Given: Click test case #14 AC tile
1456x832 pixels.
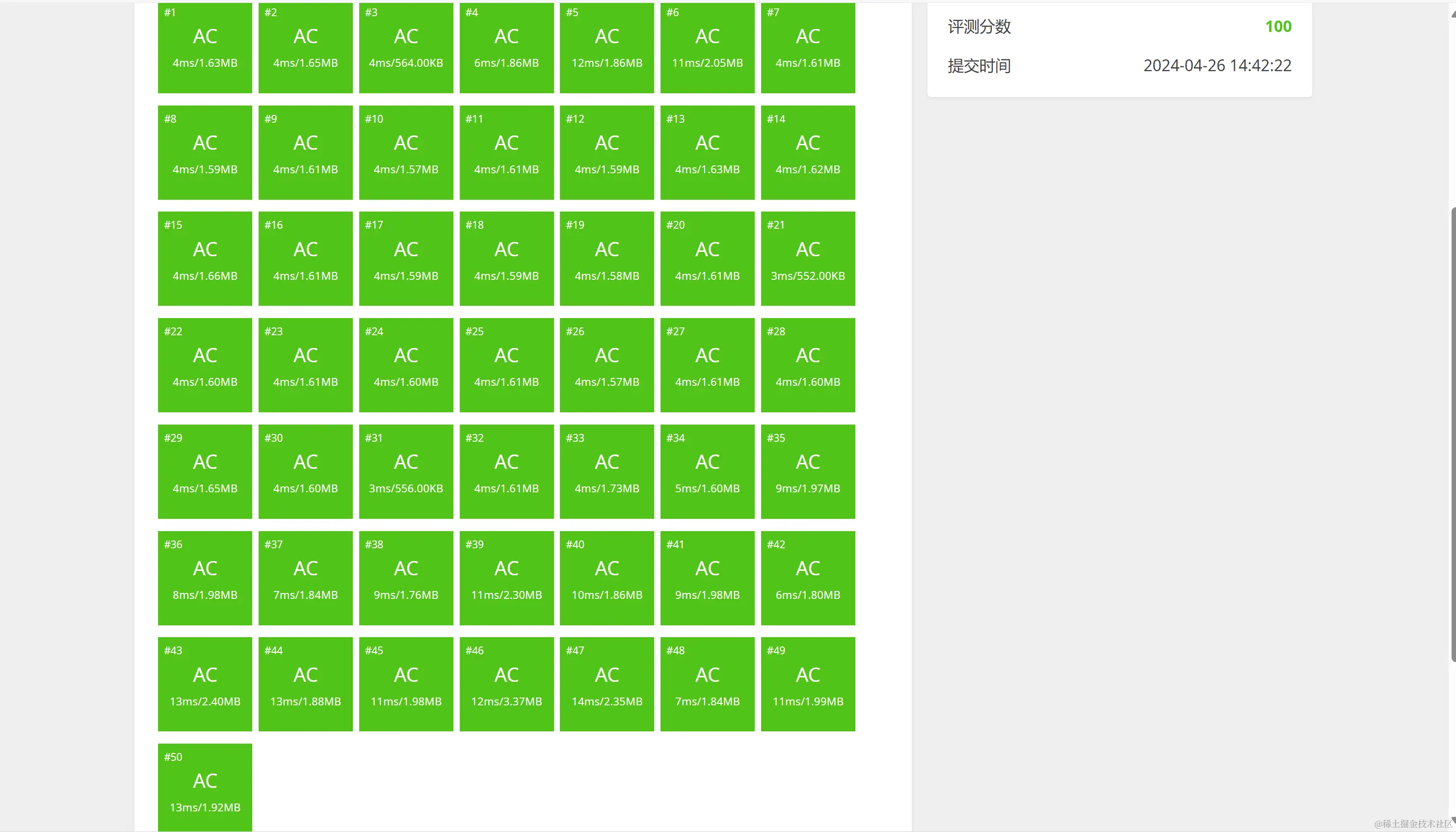Looking at the screenshot, I should coord(808,152).
